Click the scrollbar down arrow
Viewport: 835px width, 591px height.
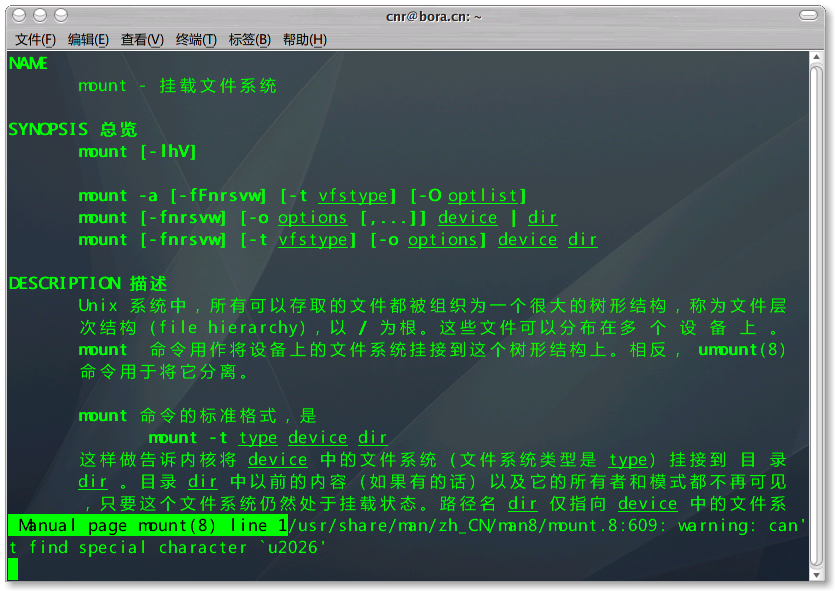816,575
